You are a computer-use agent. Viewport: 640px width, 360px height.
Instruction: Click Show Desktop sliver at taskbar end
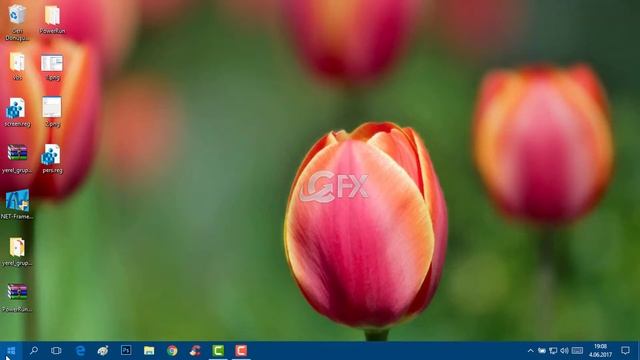638,351
